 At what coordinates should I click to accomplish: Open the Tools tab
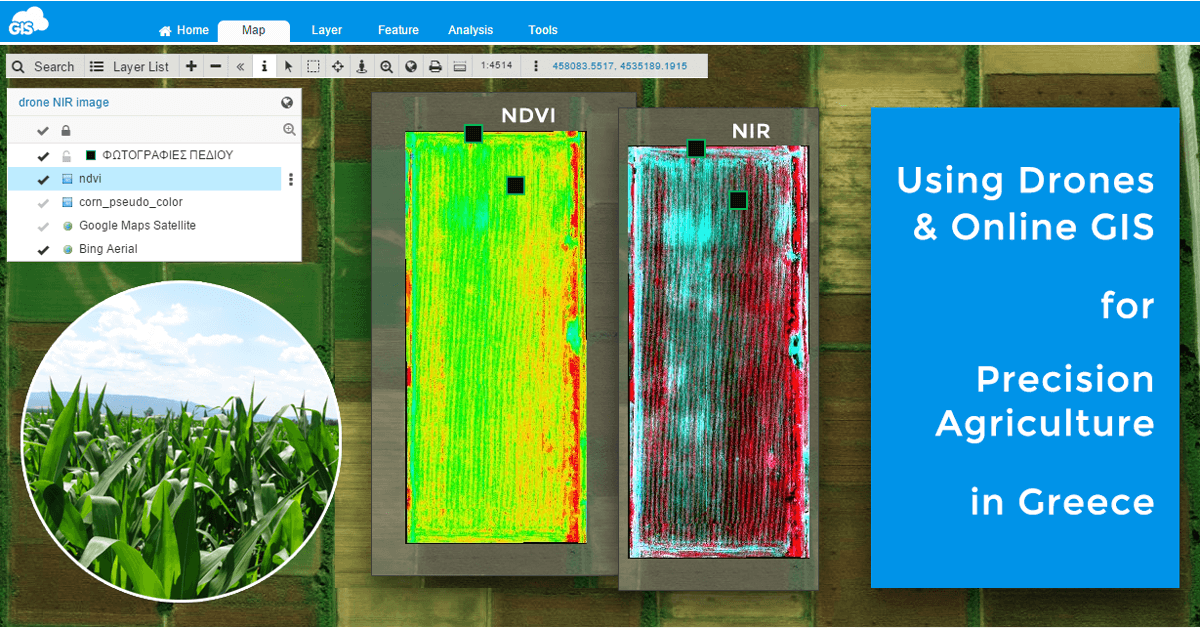pyautogui.click(x=543, y=30)
